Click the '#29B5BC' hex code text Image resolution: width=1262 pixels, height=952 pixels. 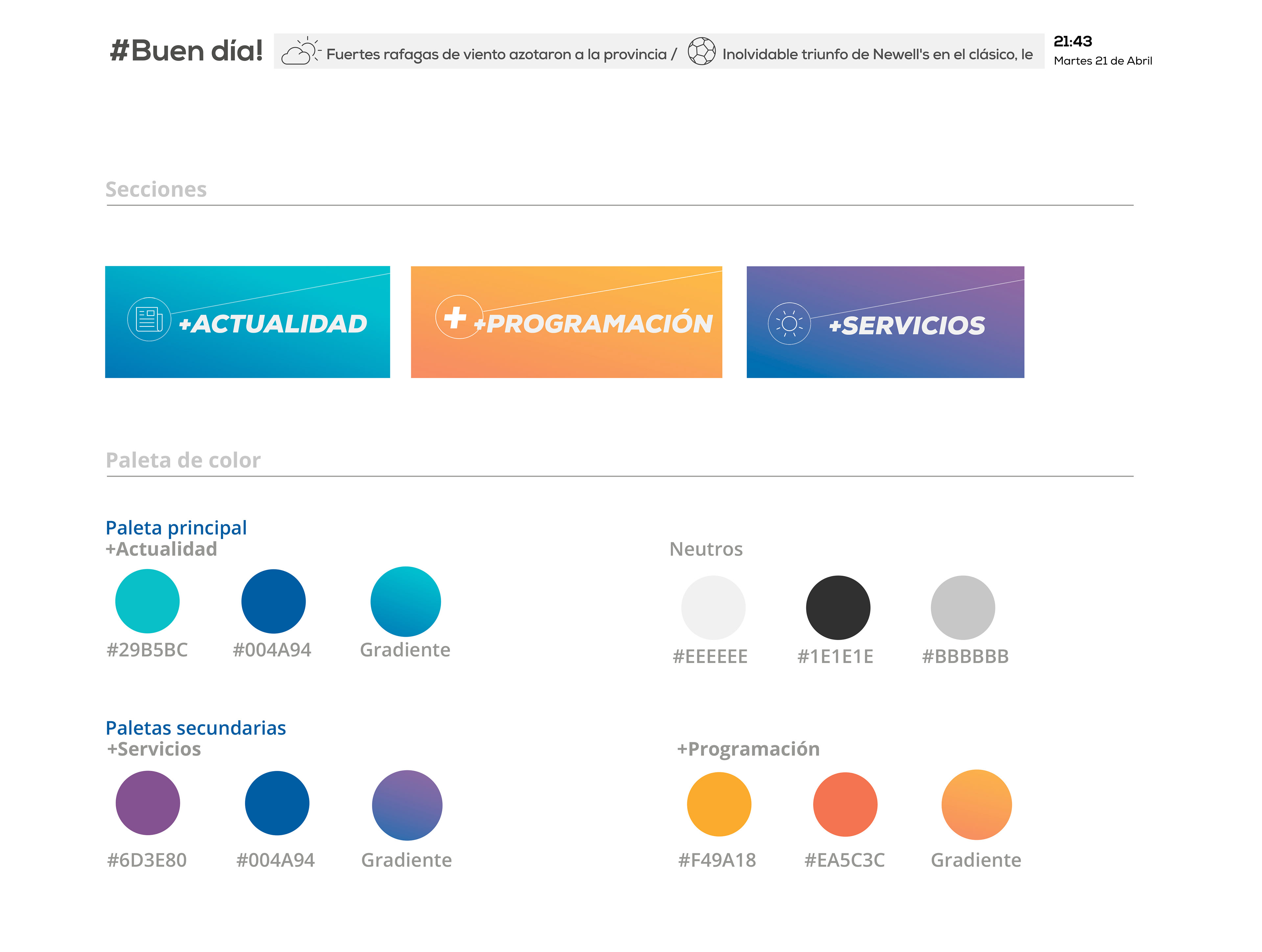pos(147,650)
